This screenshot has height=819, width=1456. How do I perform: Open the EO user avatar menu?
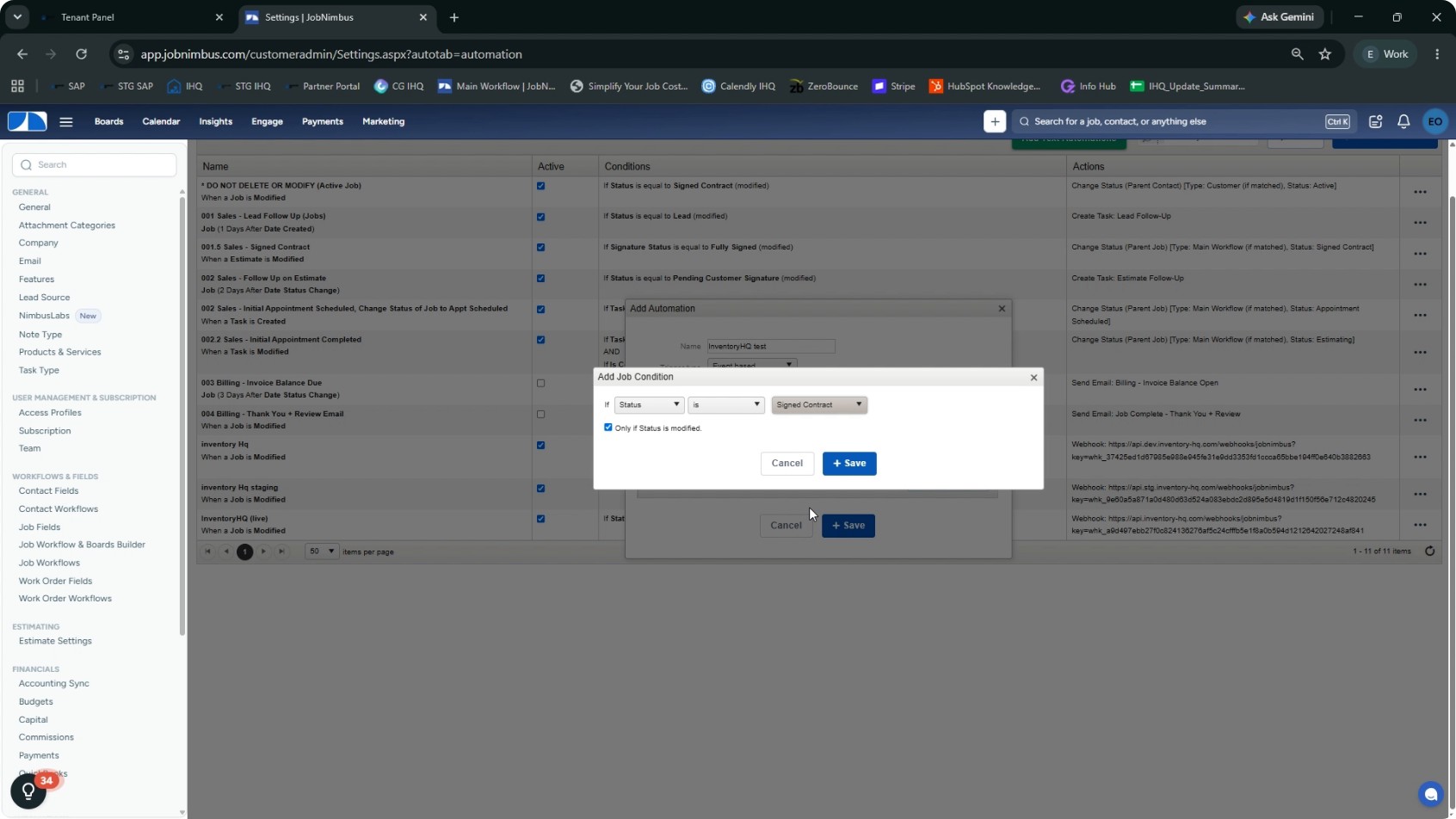1434,121
